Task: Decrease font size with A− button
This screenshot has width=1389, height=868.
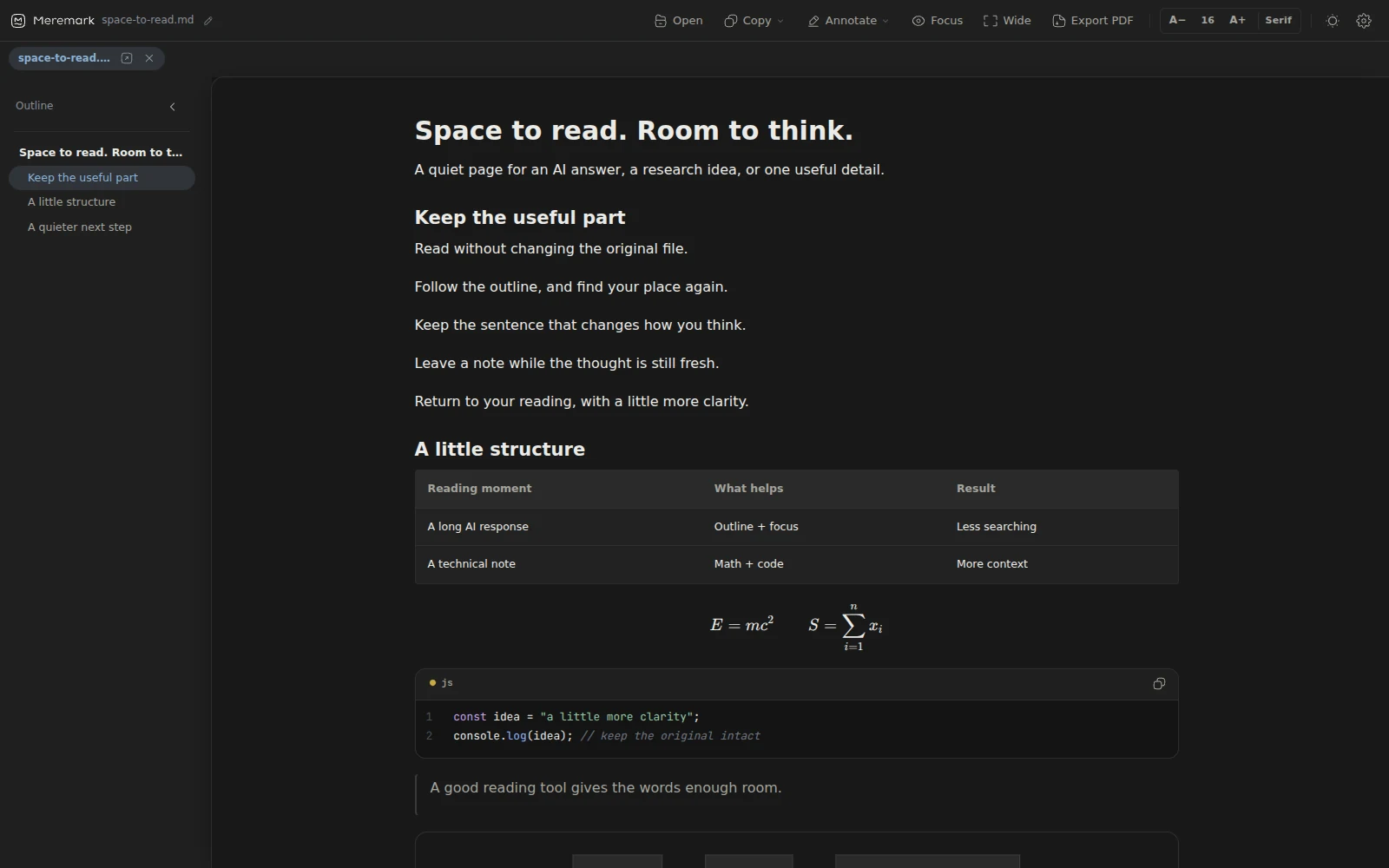Action: pos(1177,20)
